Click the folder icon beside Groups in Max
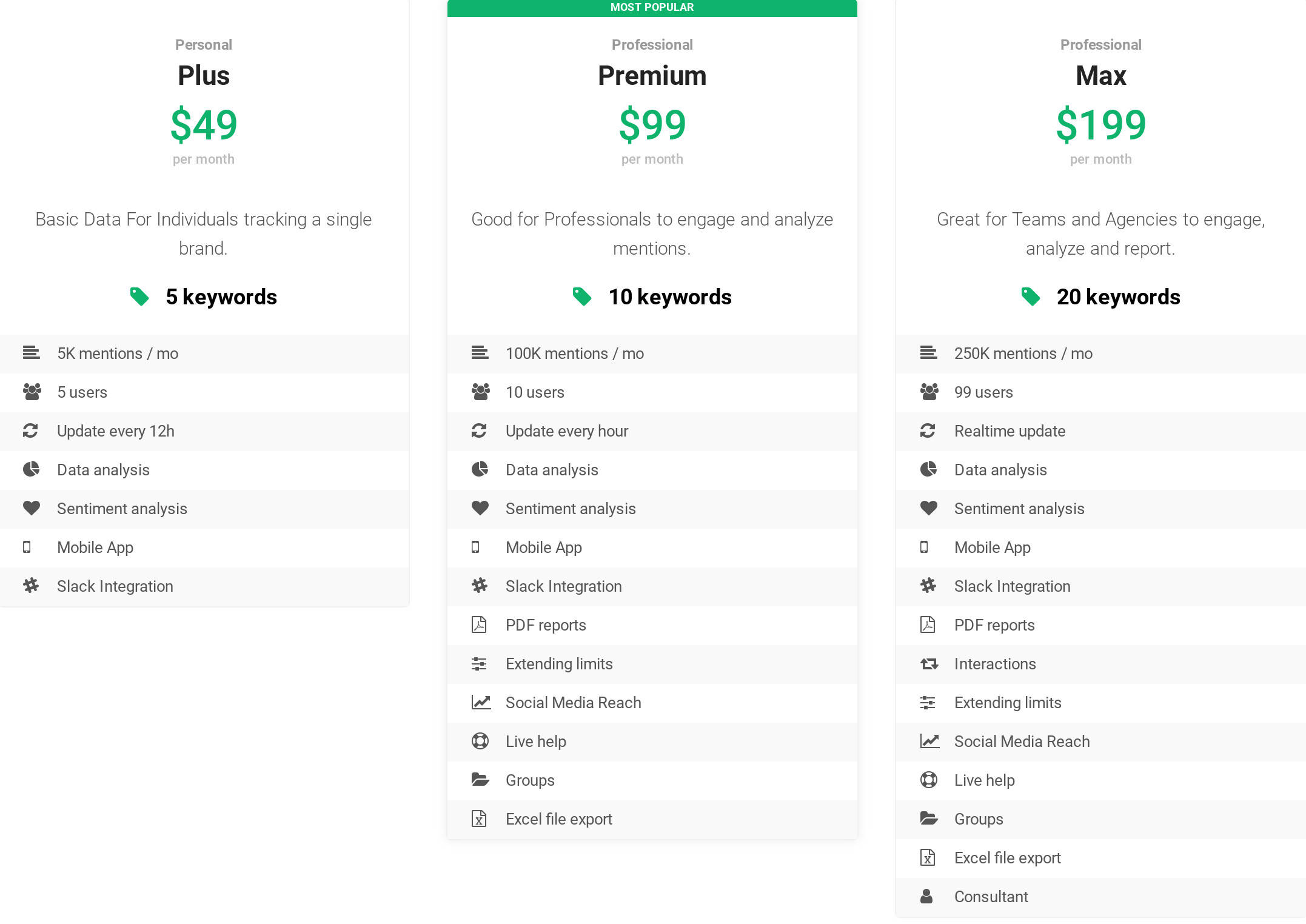The image size is (1306, 924). (928, 819)
